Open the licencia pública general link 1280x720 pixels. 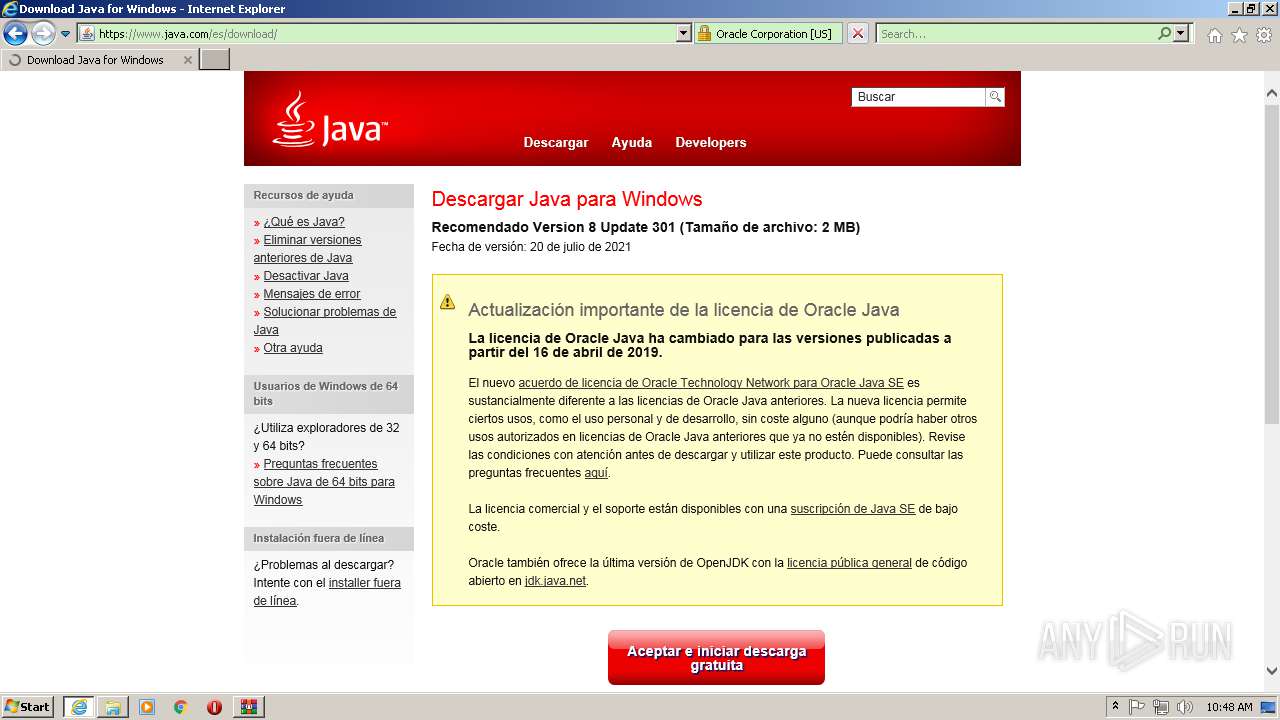coord(849,563)
